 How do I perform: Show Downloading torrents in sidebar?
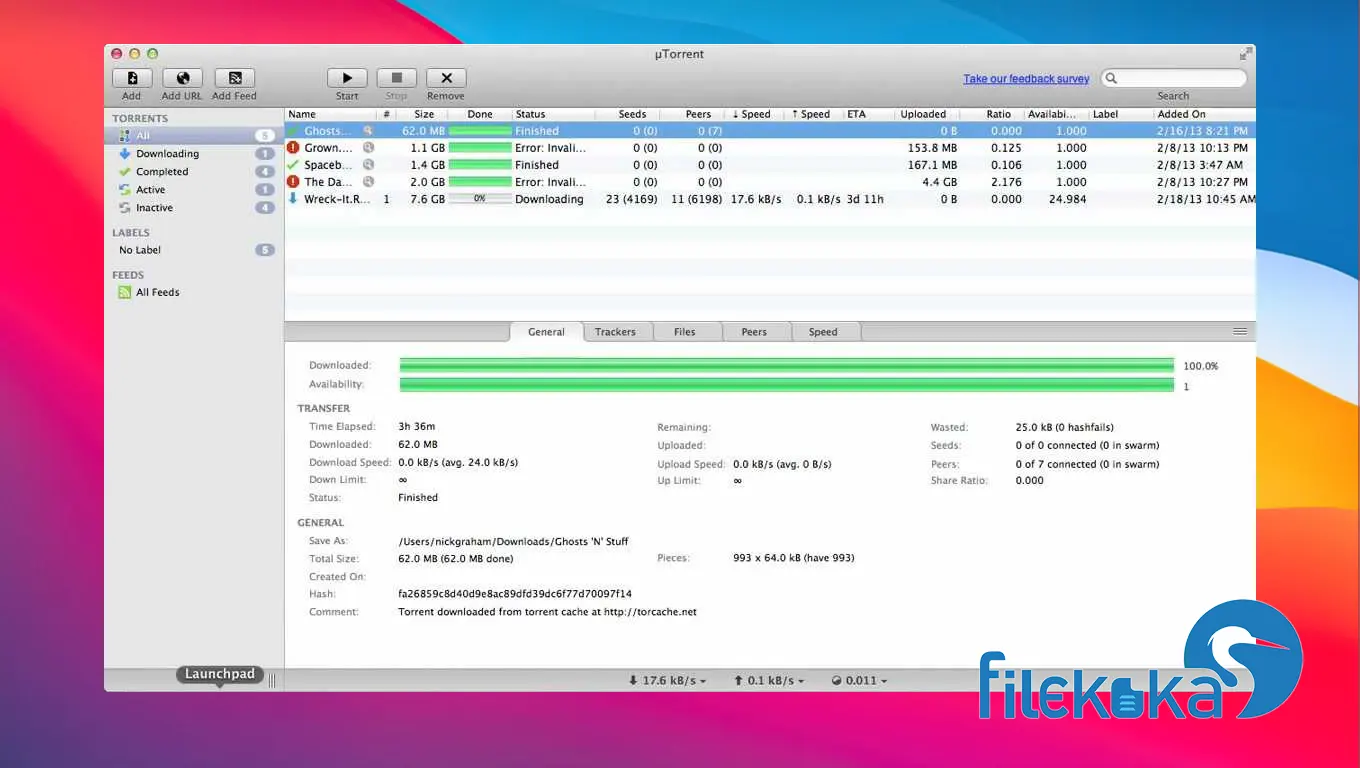(x=194, y=153)
